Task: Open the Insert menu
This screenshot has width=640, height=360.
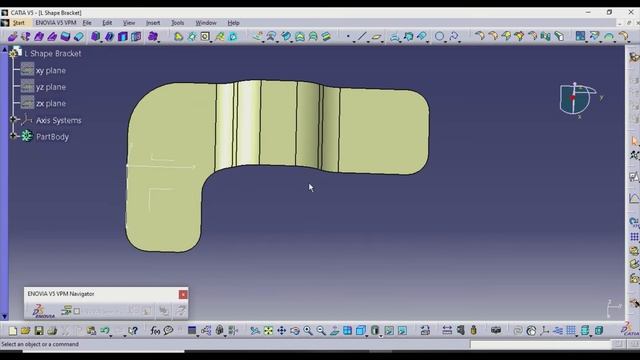Action: coord(153,23)
